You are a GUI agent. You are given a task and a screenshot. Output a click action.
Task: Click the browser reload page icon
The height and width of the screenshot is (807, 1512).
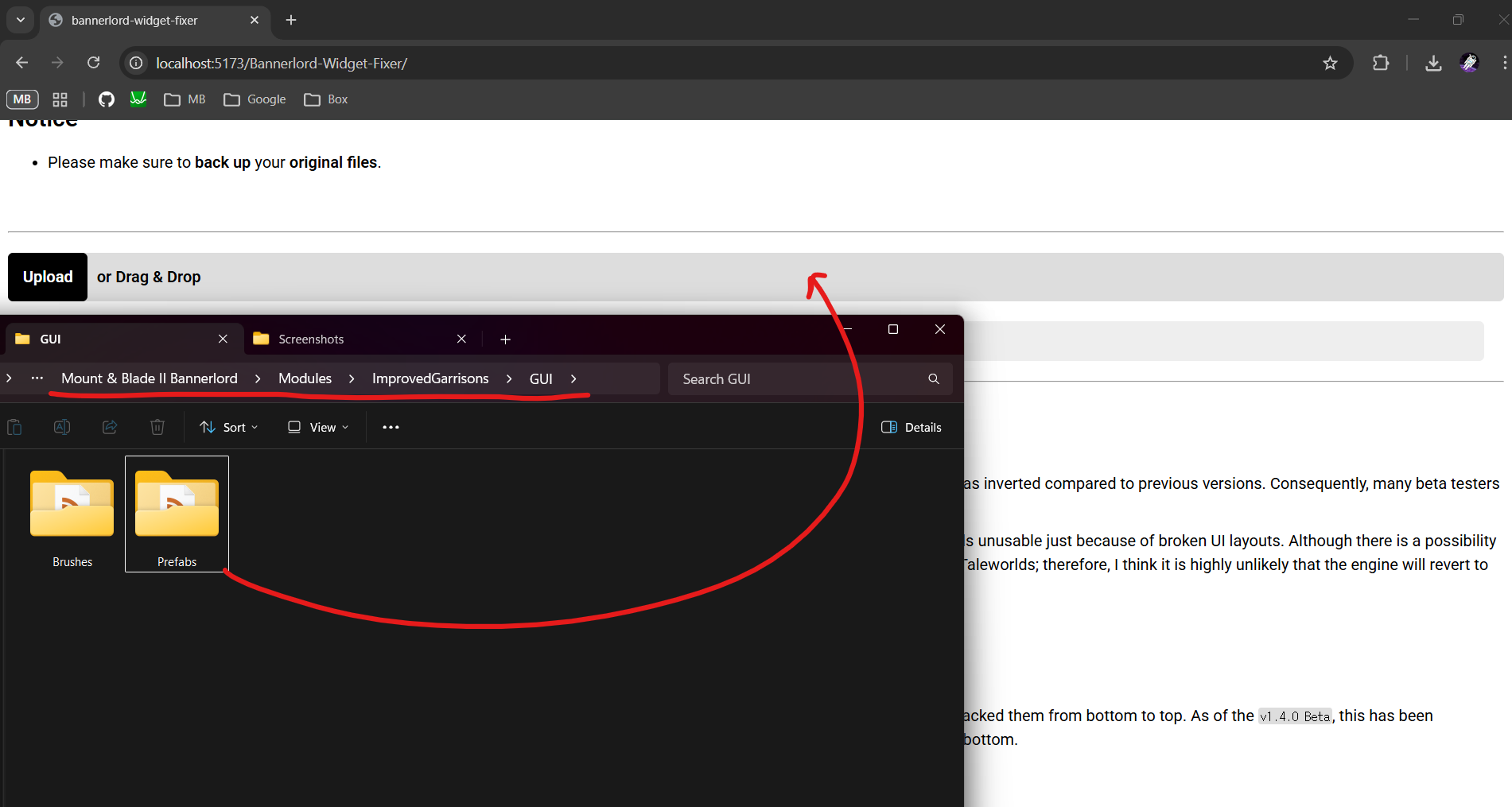[x=94, y=63]
